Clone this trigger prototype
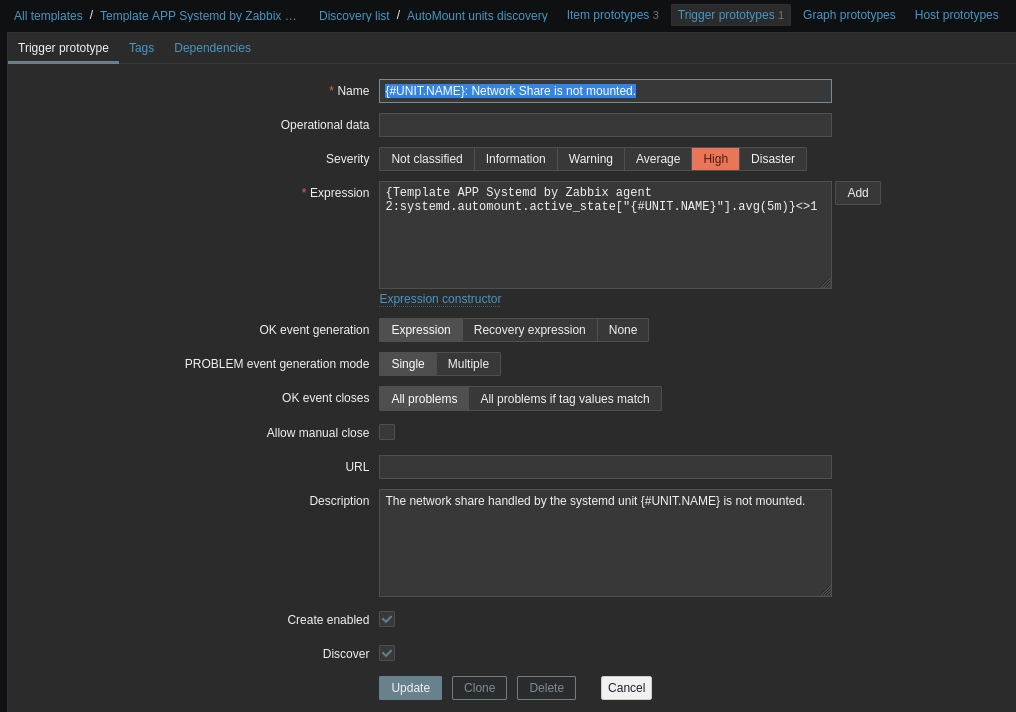 tap(479, 688)
